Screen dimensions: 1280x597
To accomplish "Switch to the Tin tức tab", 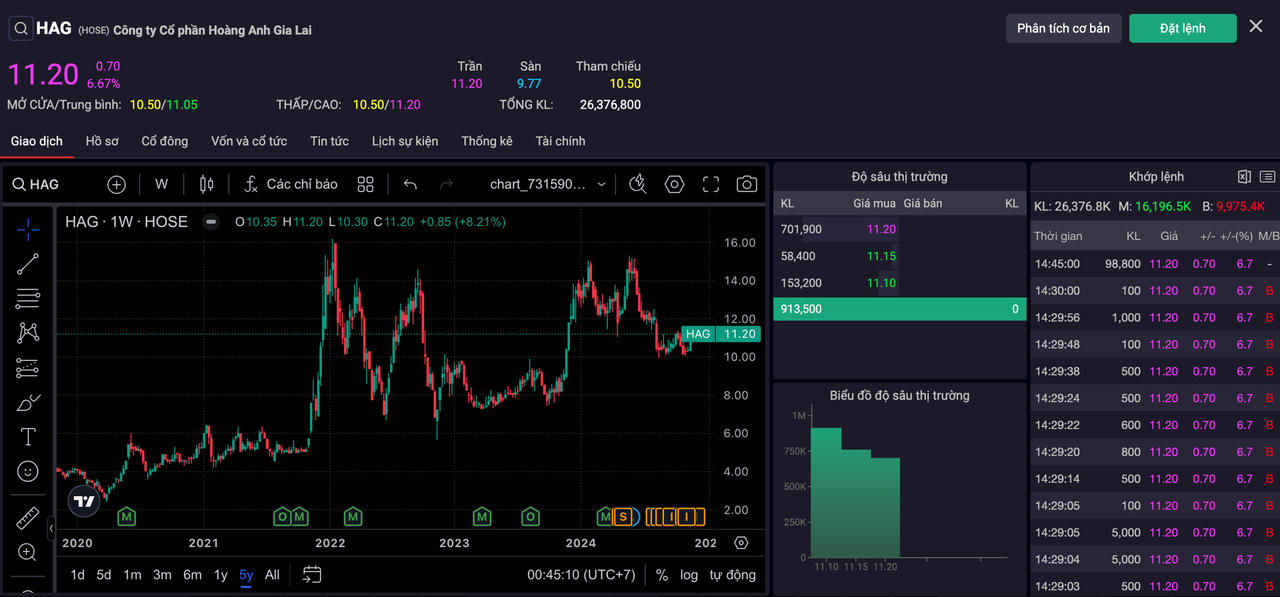I will tap(329, 141).
